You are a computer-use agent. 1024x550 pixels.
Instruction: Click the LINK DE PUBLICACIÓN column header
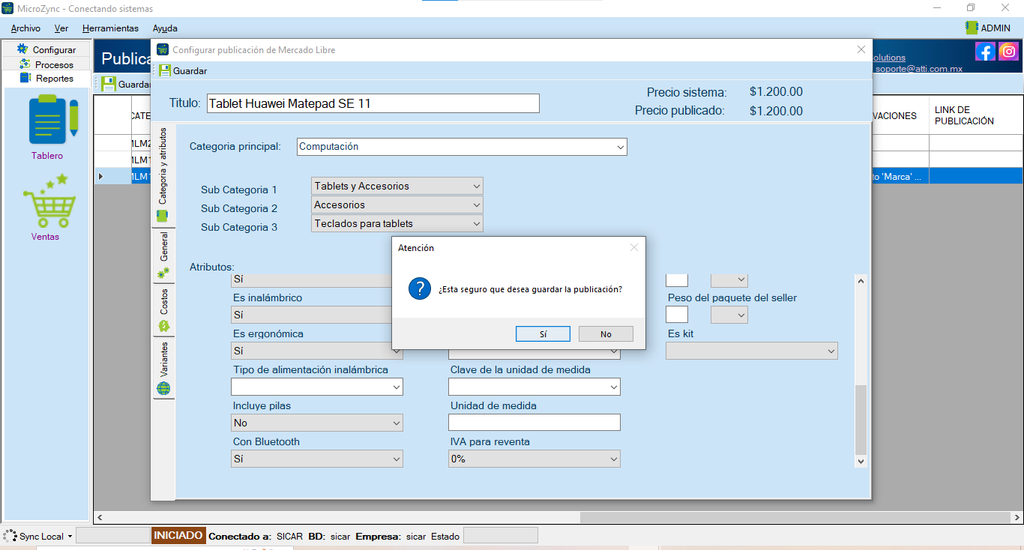coord(976,116)
